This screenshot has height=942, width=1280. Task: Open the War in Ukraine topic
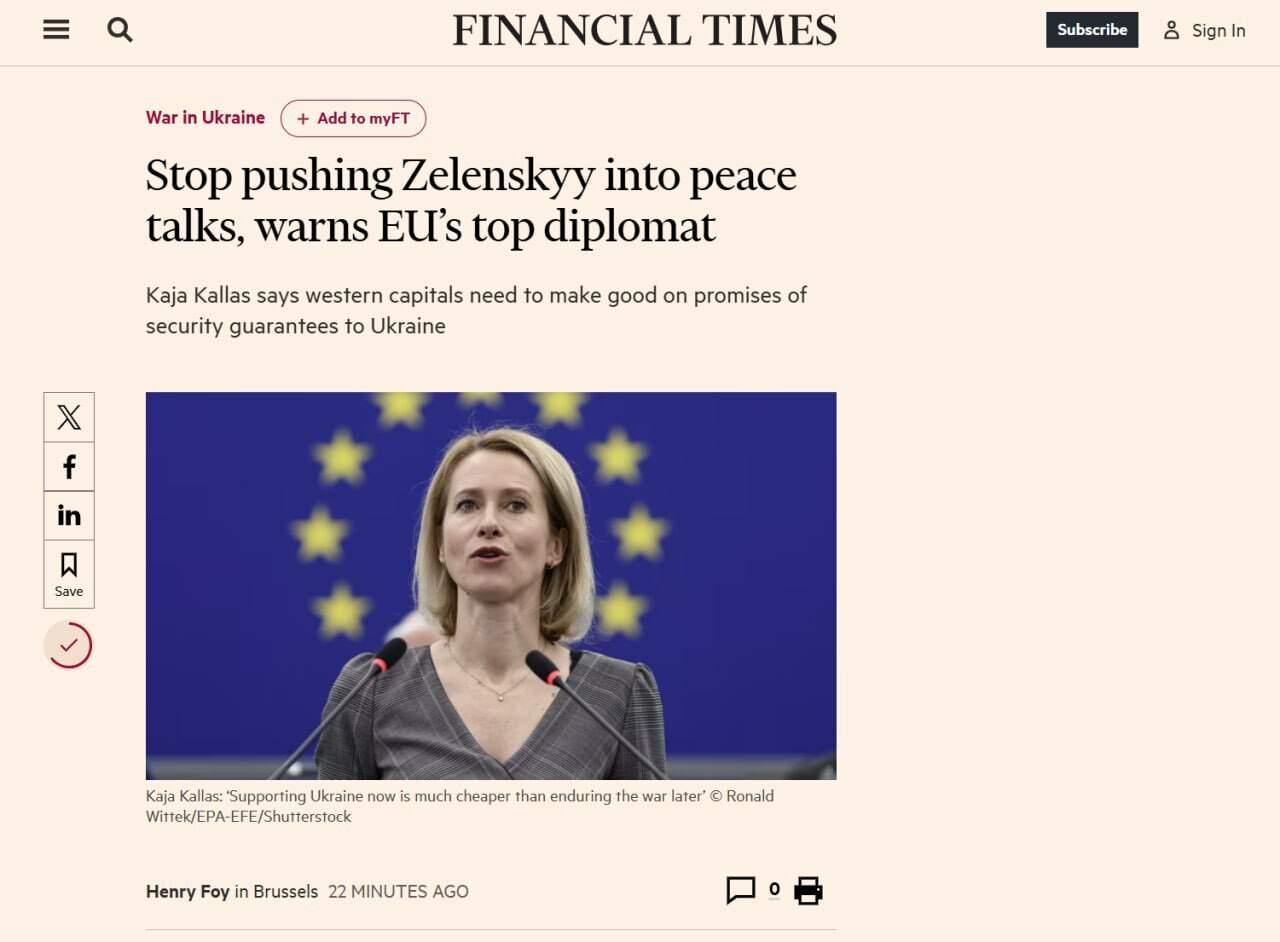point(205,118)
